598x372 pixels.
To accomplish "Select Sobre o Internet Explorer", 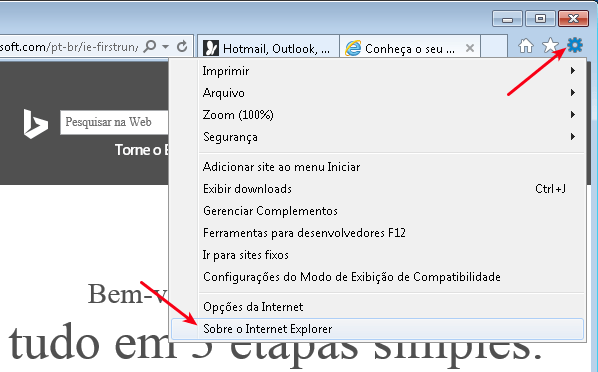I will [x=377, y=329].
